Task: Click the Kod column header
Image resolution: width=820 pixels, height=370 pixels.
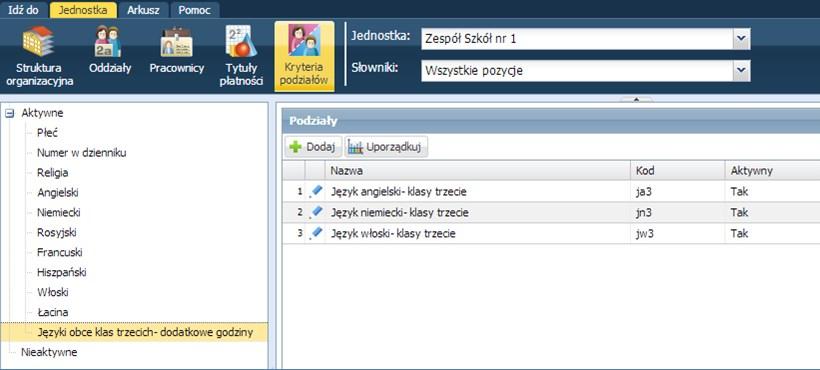Action: pos(678,170)
